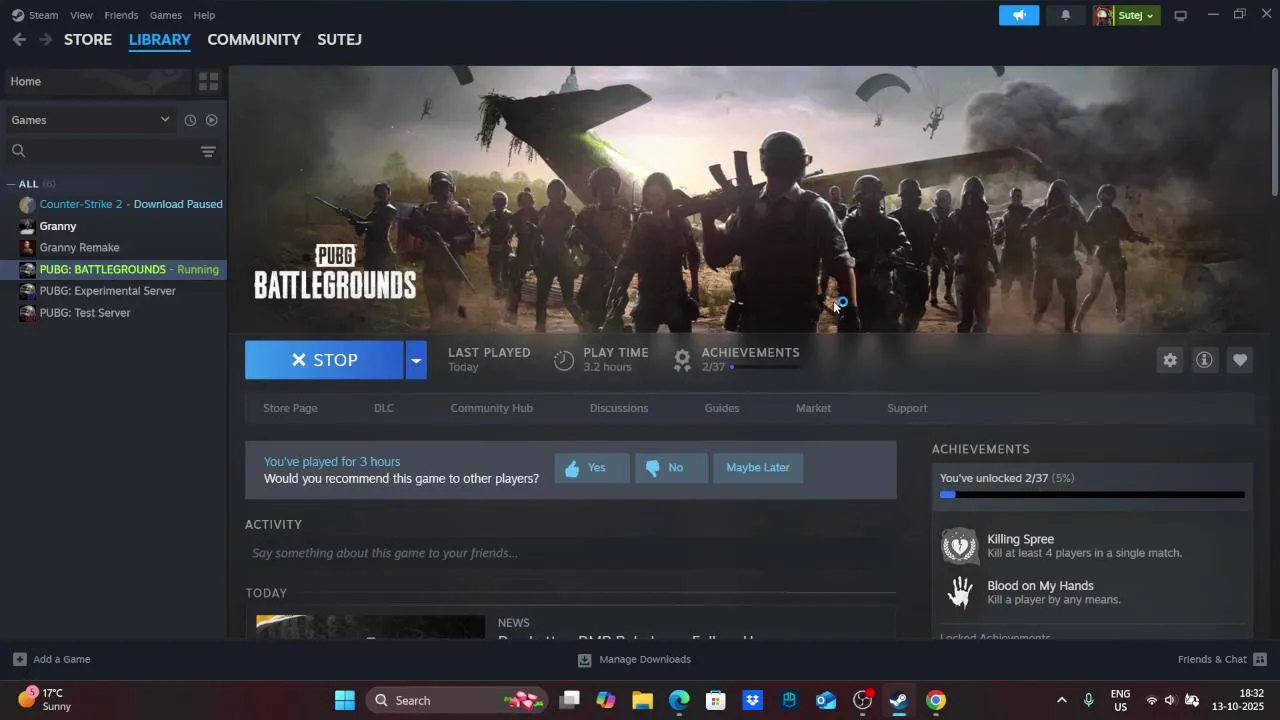
Task: Open File Explorer from the taskbar
Action: click(642, 700)
